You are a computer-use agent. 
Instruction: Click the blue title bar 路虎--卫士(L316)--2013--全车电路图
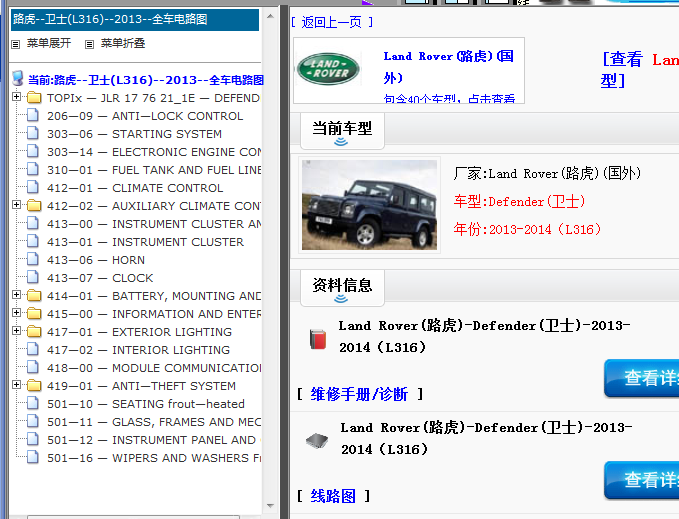point(135,19)
